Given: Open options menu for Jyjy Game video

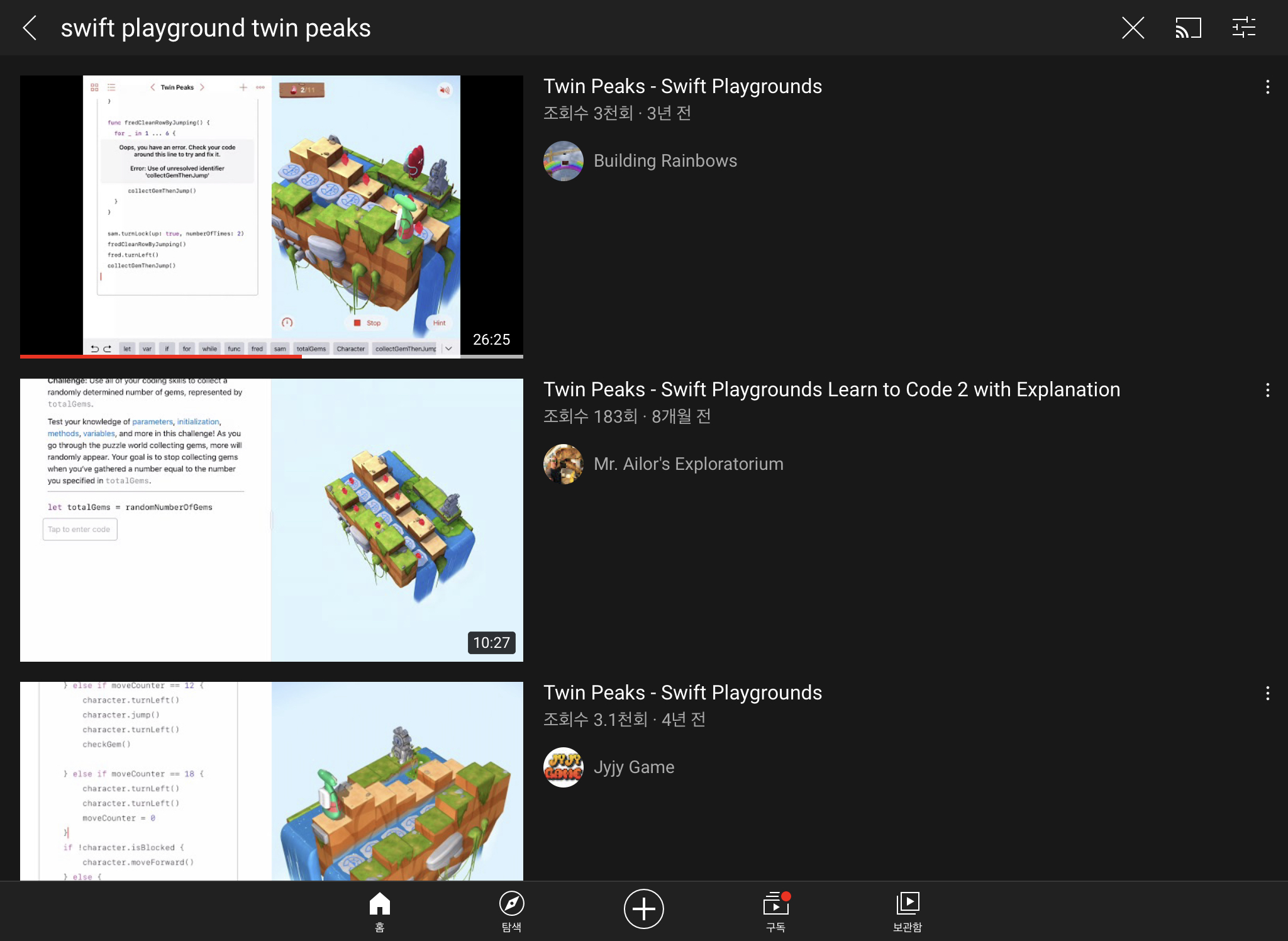Looking at the screenshot, I should (1267, 694).
